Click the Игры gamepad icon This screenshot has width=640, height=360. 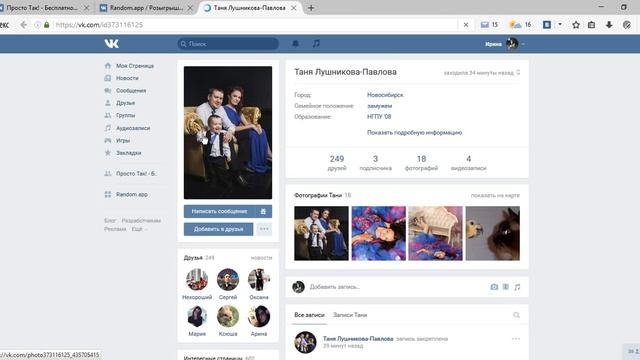108,140
